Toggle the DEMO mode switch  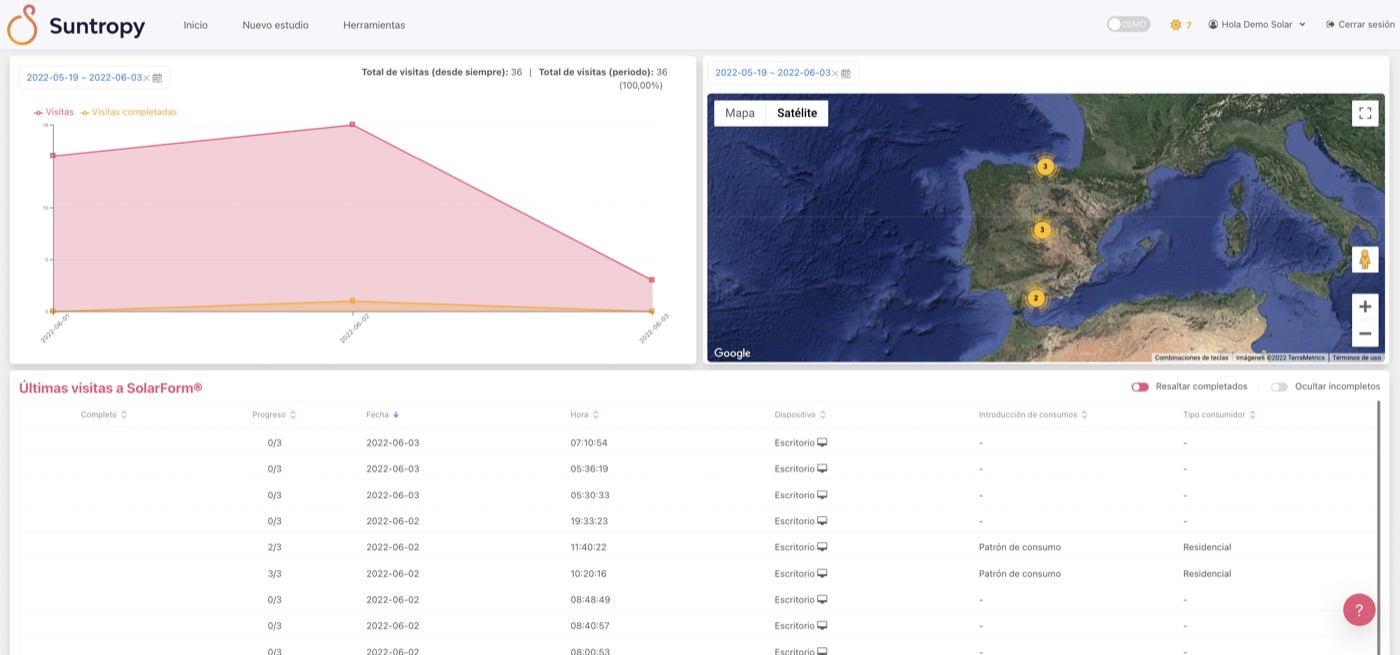click(1128, 24)
